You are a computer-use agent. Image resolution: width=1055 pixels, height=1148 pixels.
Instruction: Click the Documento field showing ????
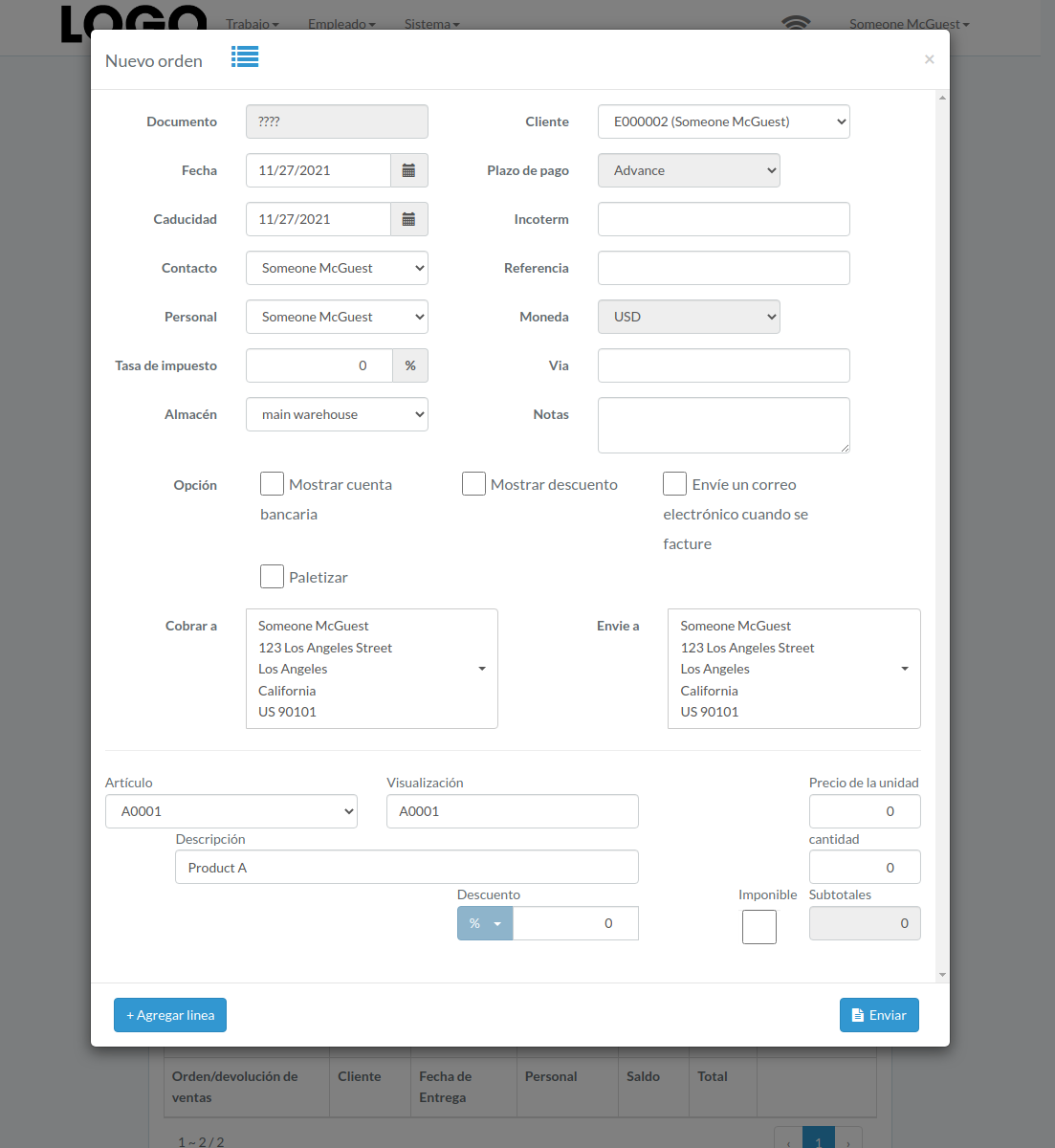pyautogui.click(x=337, y=121)
